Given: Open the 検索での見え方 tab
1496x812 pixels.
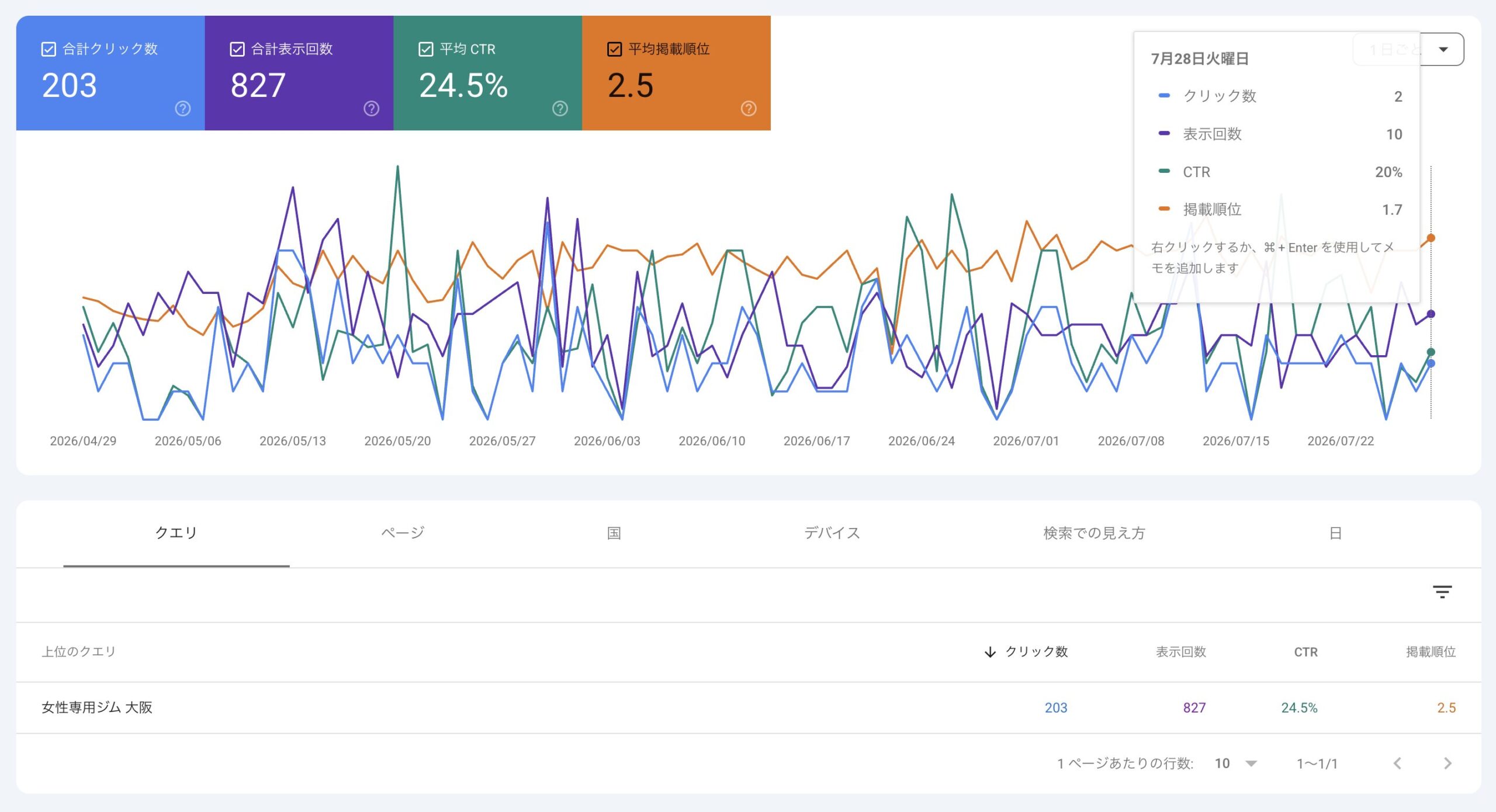Looking at the screenshot, I should coord(1094,533).
